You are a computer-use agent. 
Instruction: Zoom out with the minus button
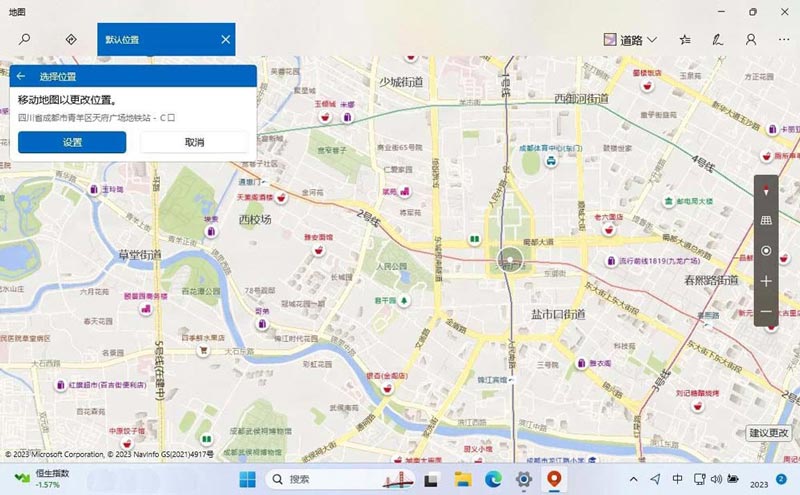coord(766,312)
